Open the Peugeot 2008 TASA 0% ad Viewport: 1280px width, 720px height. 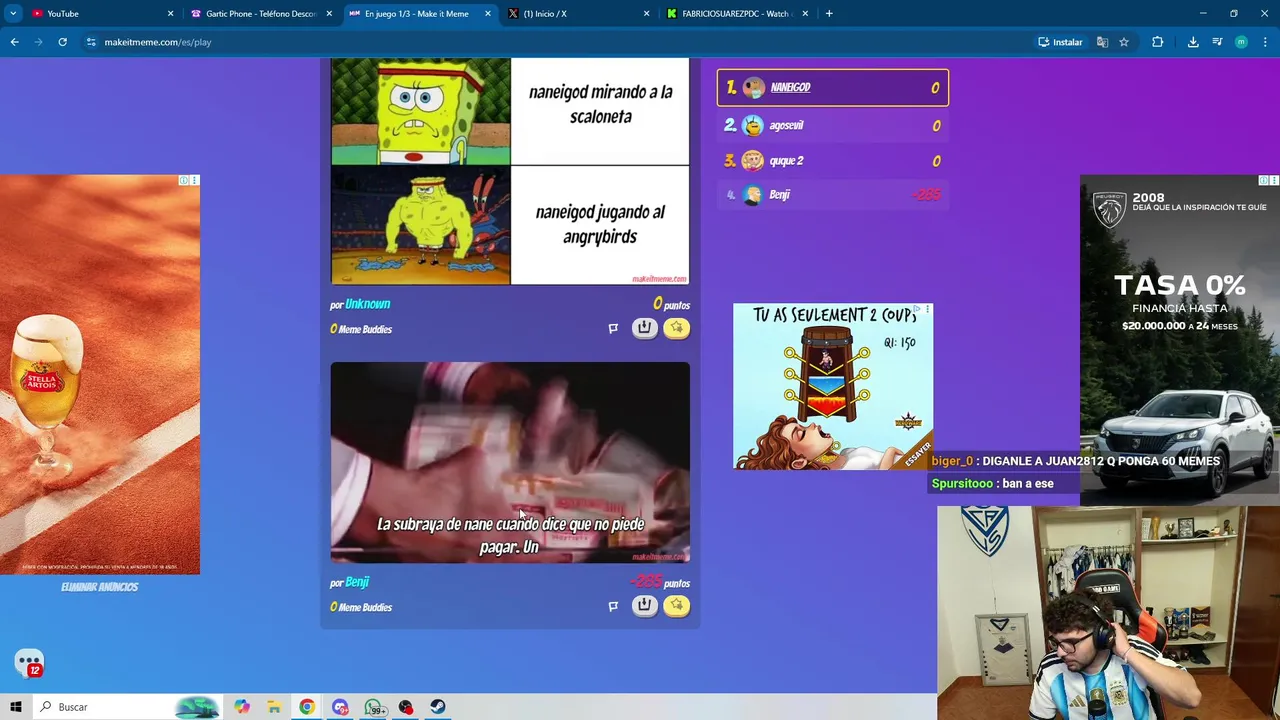(1180, 340)
